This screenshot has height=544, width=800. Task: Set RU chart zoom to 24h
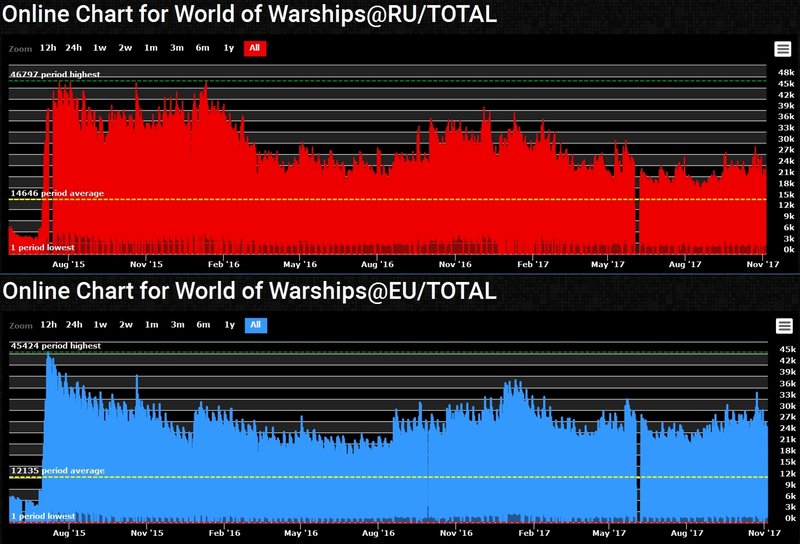coord(73,48)
